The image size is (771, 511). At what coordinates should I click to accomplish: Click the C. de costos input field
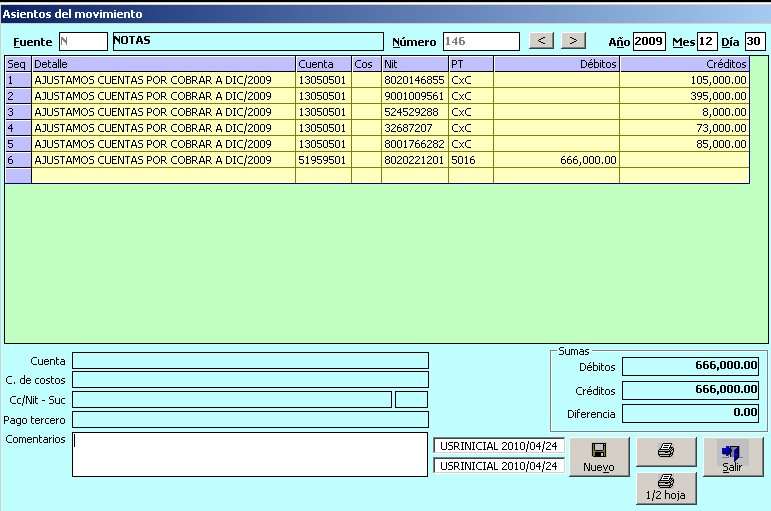[250, 380]
